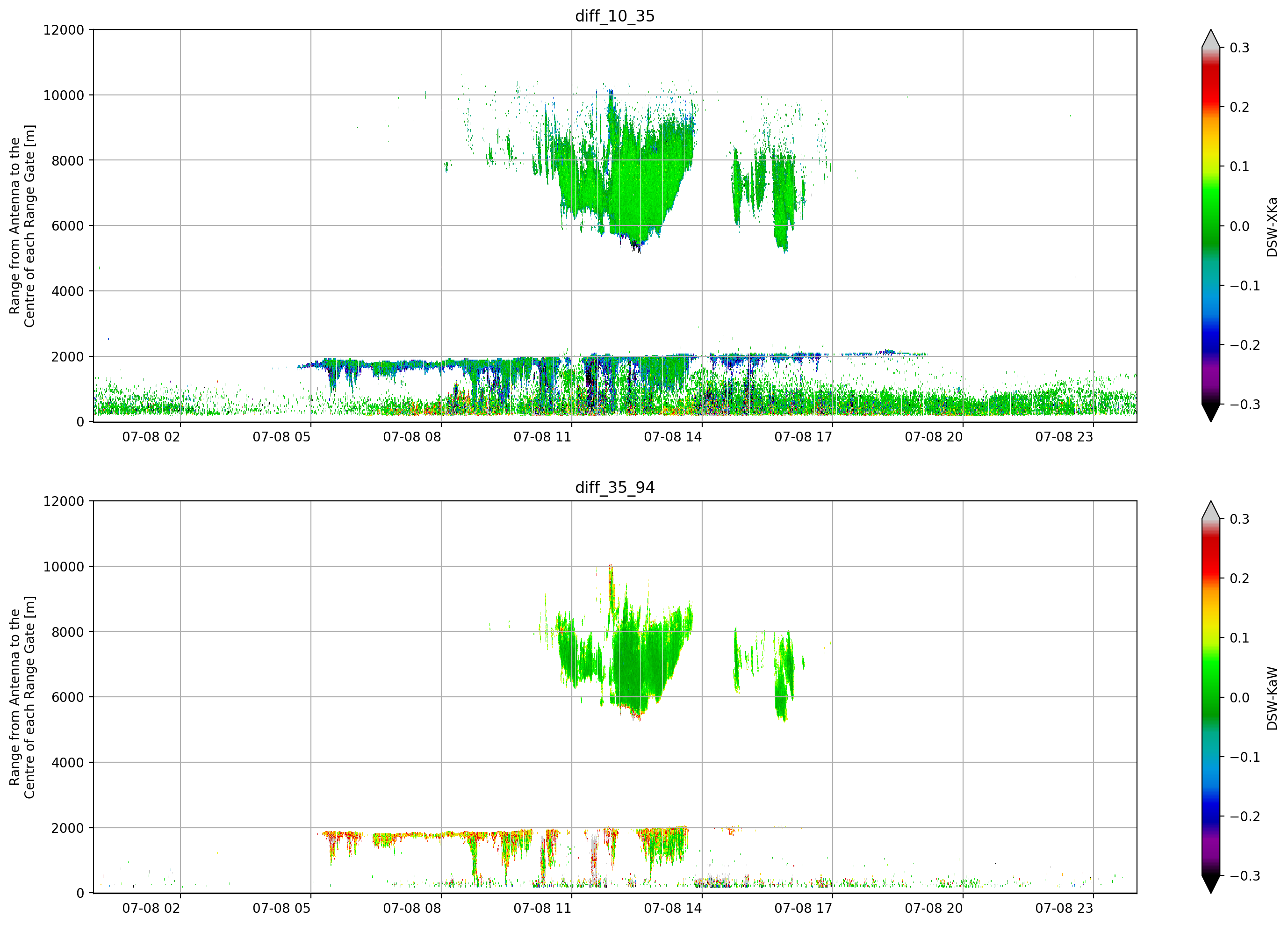1288x925 pixels.
Task: Click the 8000 tick on diff_35_94 y-axis
Action: click(68, 632)
